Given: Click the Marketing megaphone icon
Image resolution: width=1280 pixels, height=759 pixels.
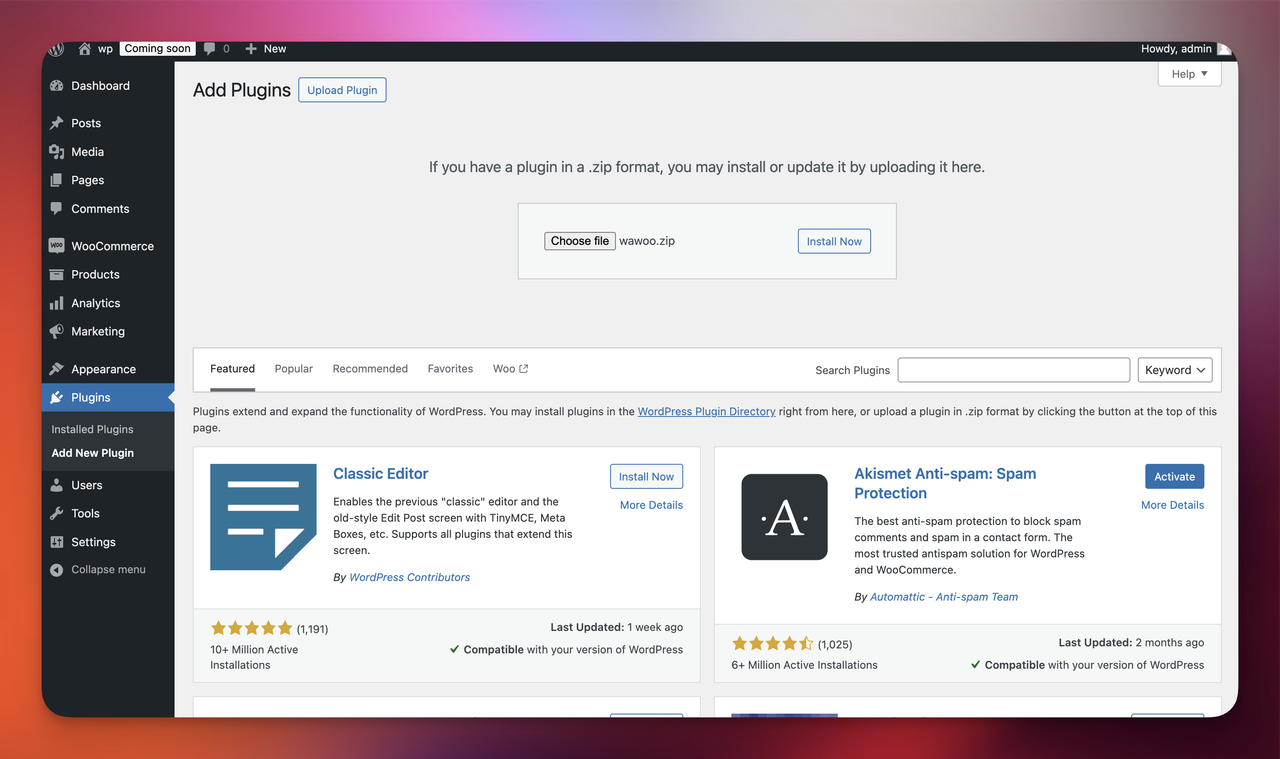Looking at the screenshot, I should (57, 332).
